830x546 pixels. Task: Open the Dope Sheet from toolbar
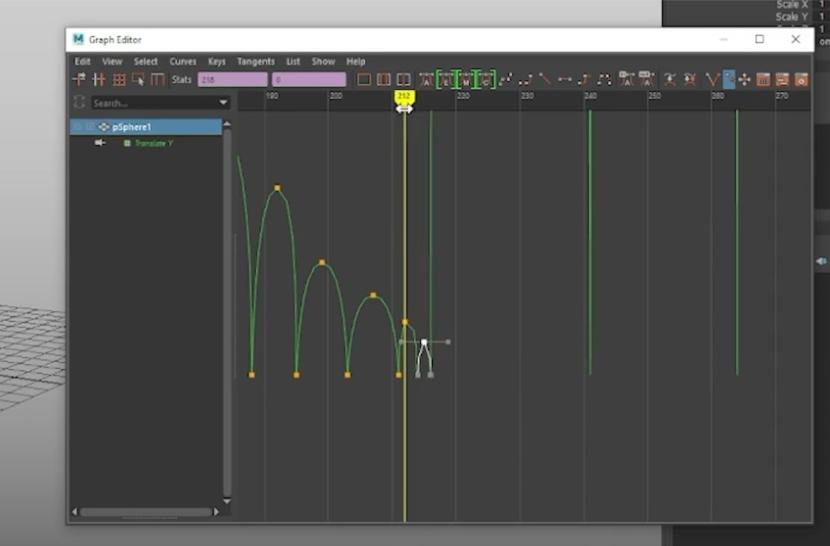pos(763,80)
